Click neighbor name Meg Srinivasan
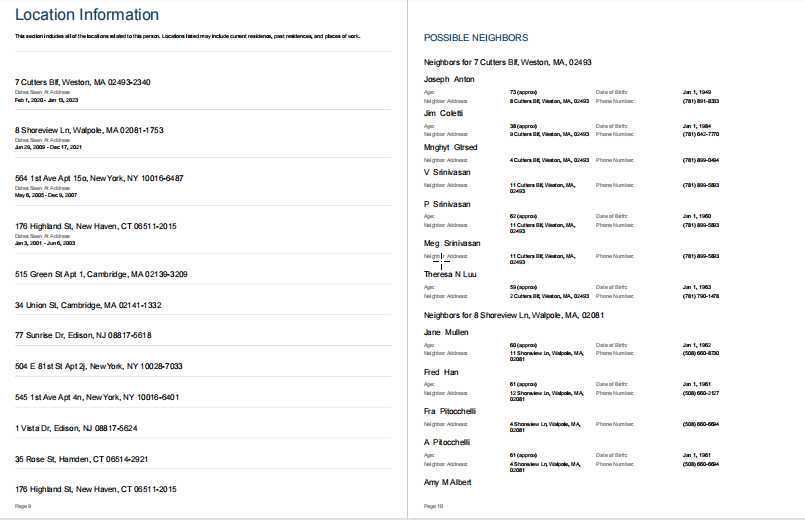 452,243
